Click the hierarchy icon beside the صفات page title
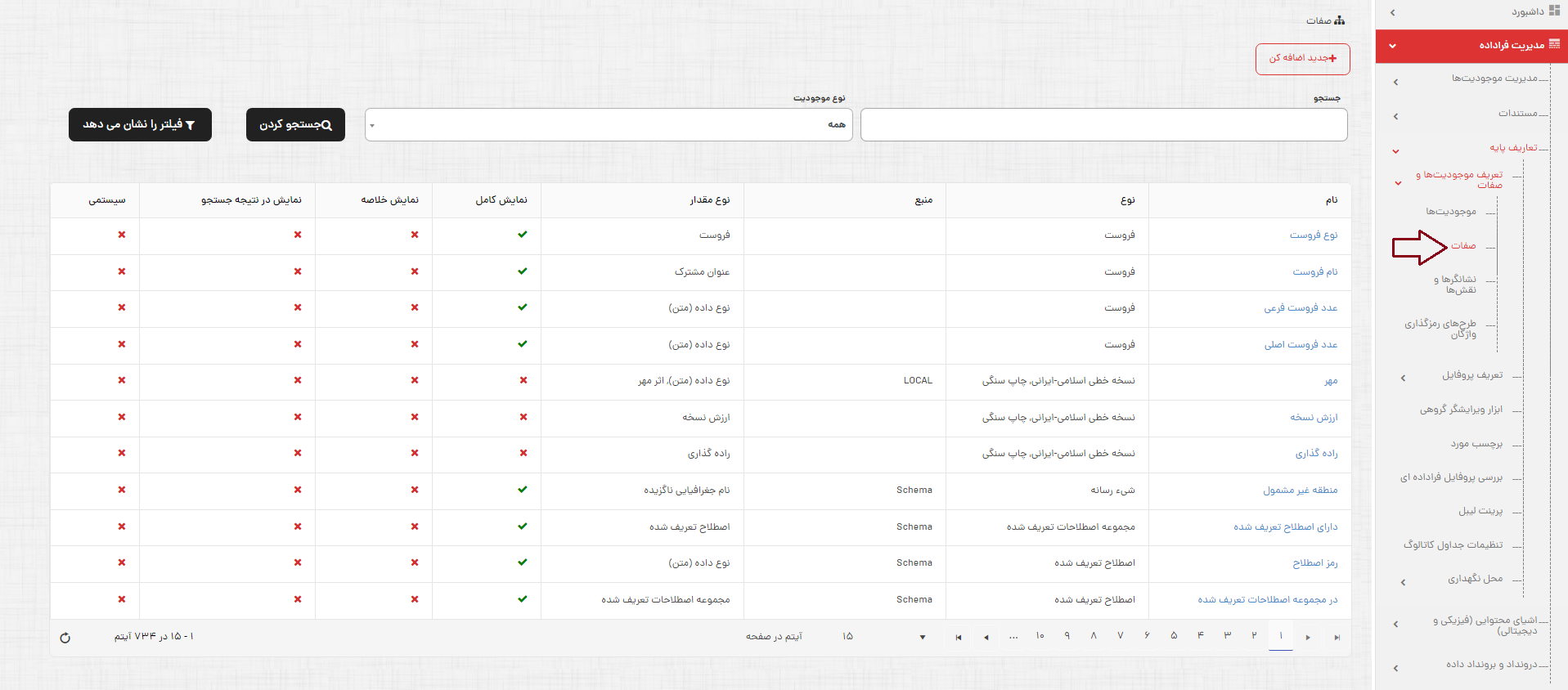This screenshot has height=690, width=1568. 1339,20
